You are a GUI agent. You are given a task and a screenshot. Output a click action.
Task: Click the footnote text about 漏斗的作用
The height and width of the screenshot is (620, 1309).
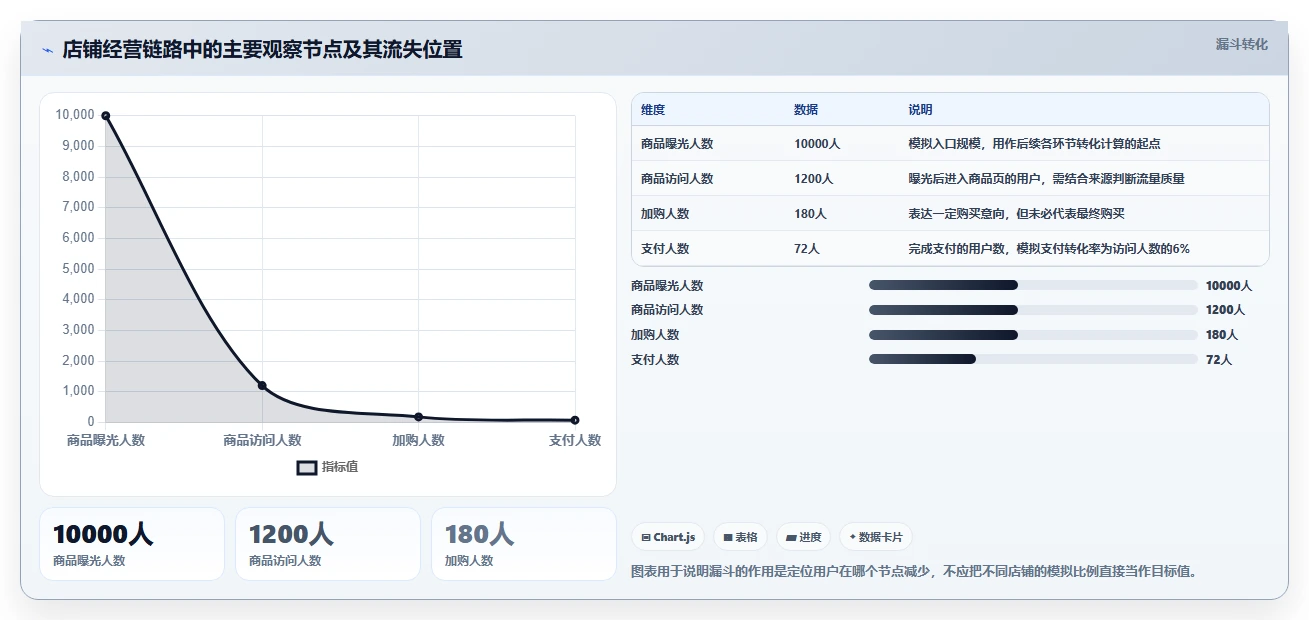coord(914,572)
